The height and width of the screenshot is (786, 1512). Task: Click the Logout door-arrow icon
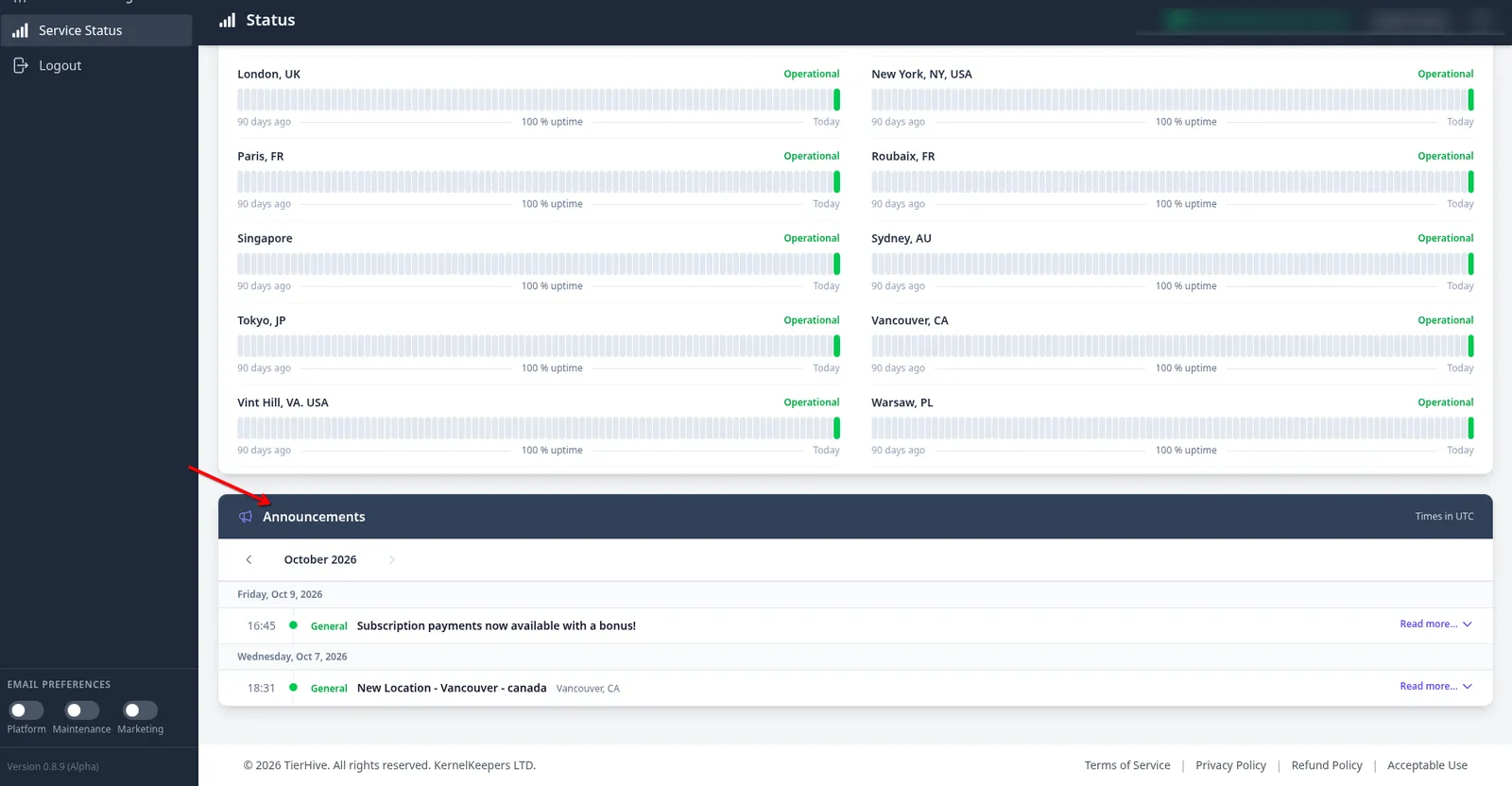[20, 65]
